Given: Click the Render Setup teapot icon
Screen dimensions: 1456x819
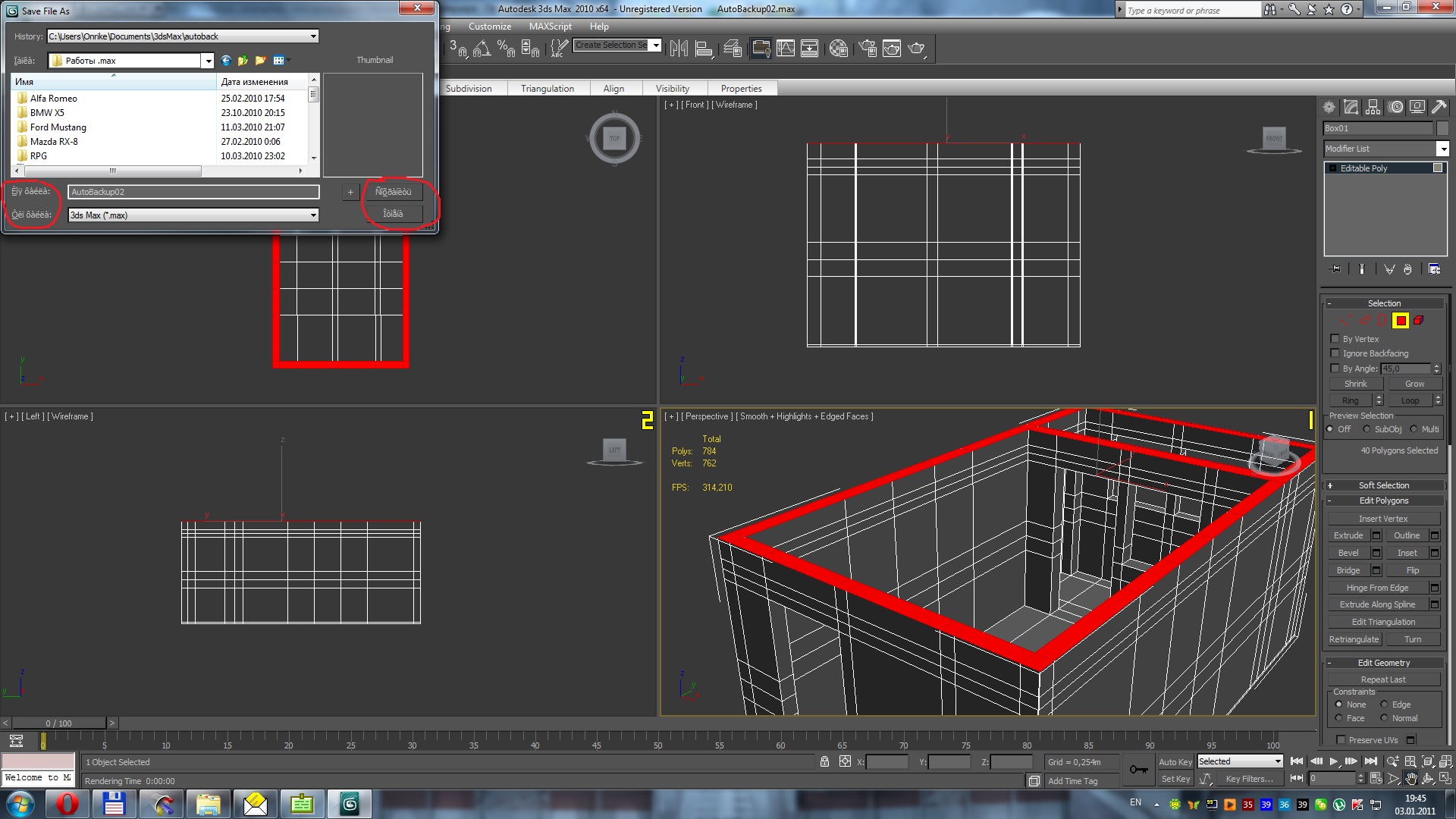Looking at the screenshot, I should tap(868, 49).
